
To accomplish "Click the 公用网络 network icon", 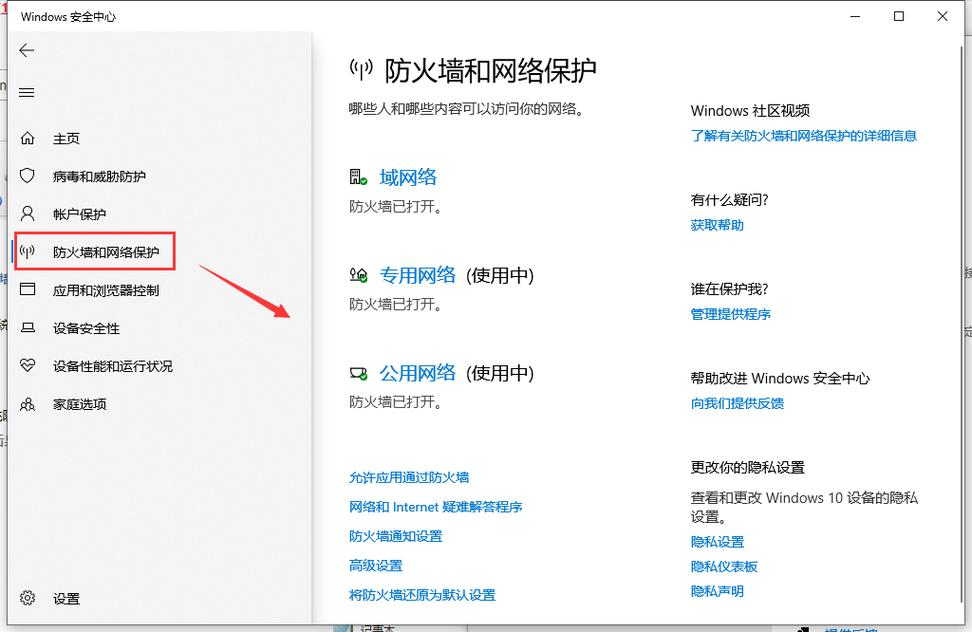I will pos(357,373).
